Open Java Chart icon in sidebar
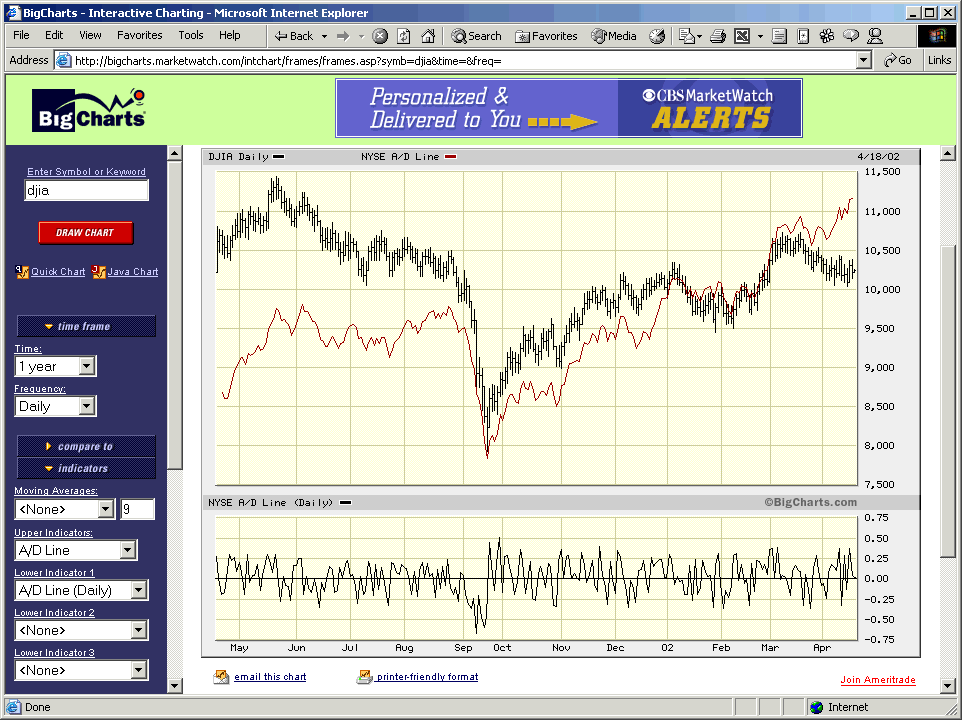962x720 pixels. tap(99, 271)
